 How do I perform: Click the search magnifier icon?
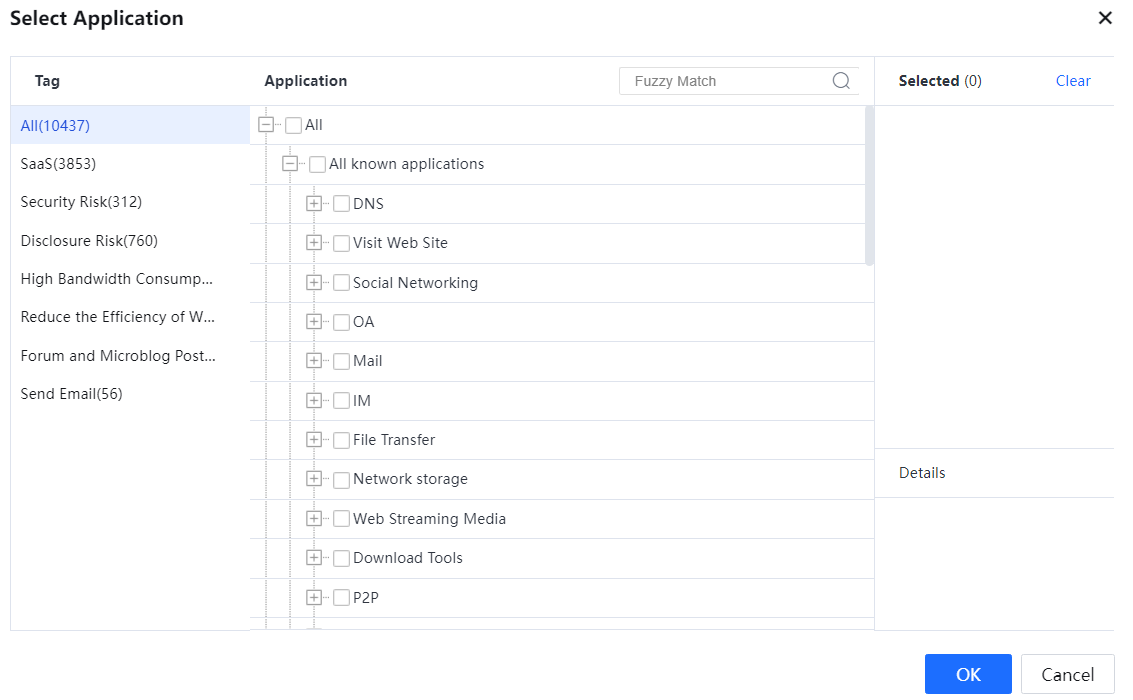coord(841,81)
